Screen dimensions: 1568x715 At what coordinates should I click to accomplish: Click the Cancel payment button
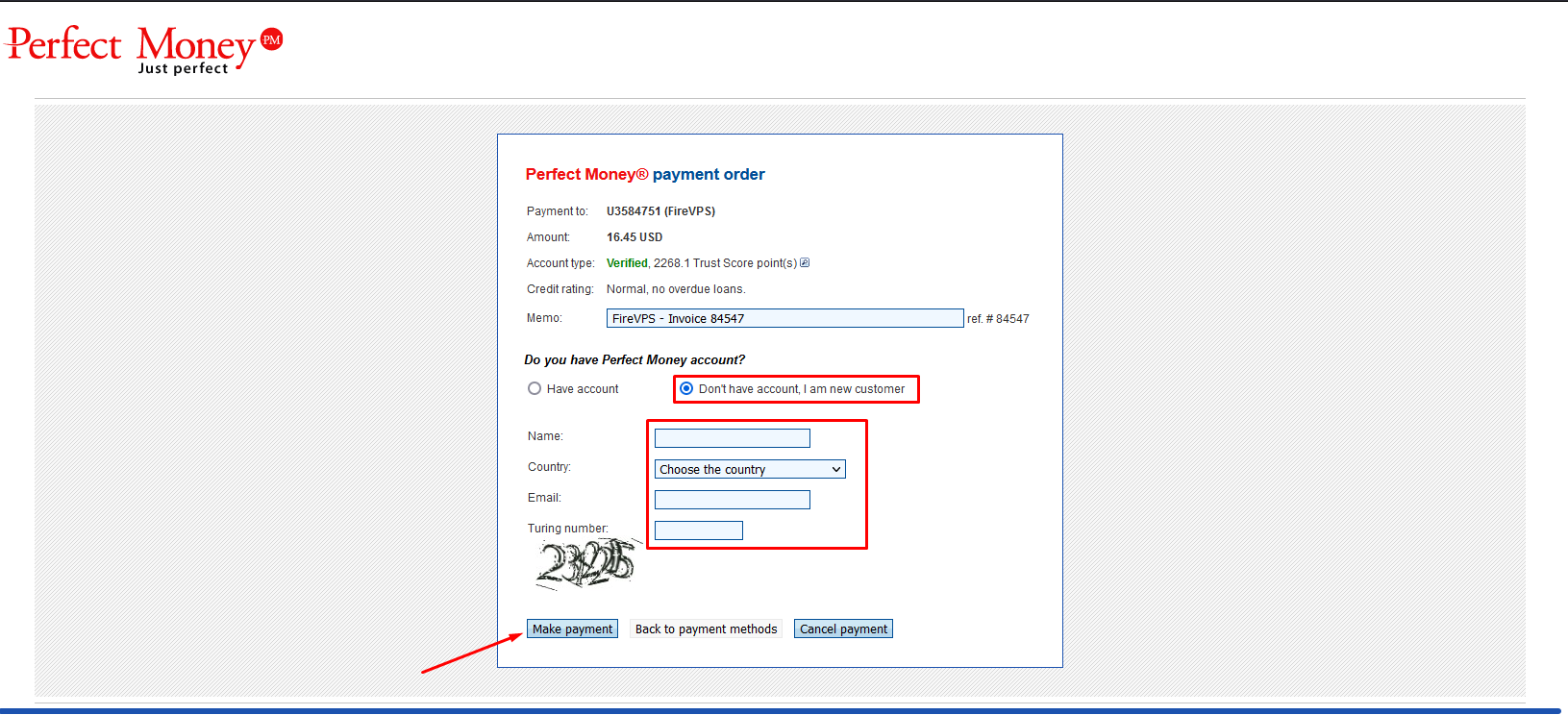843,629
